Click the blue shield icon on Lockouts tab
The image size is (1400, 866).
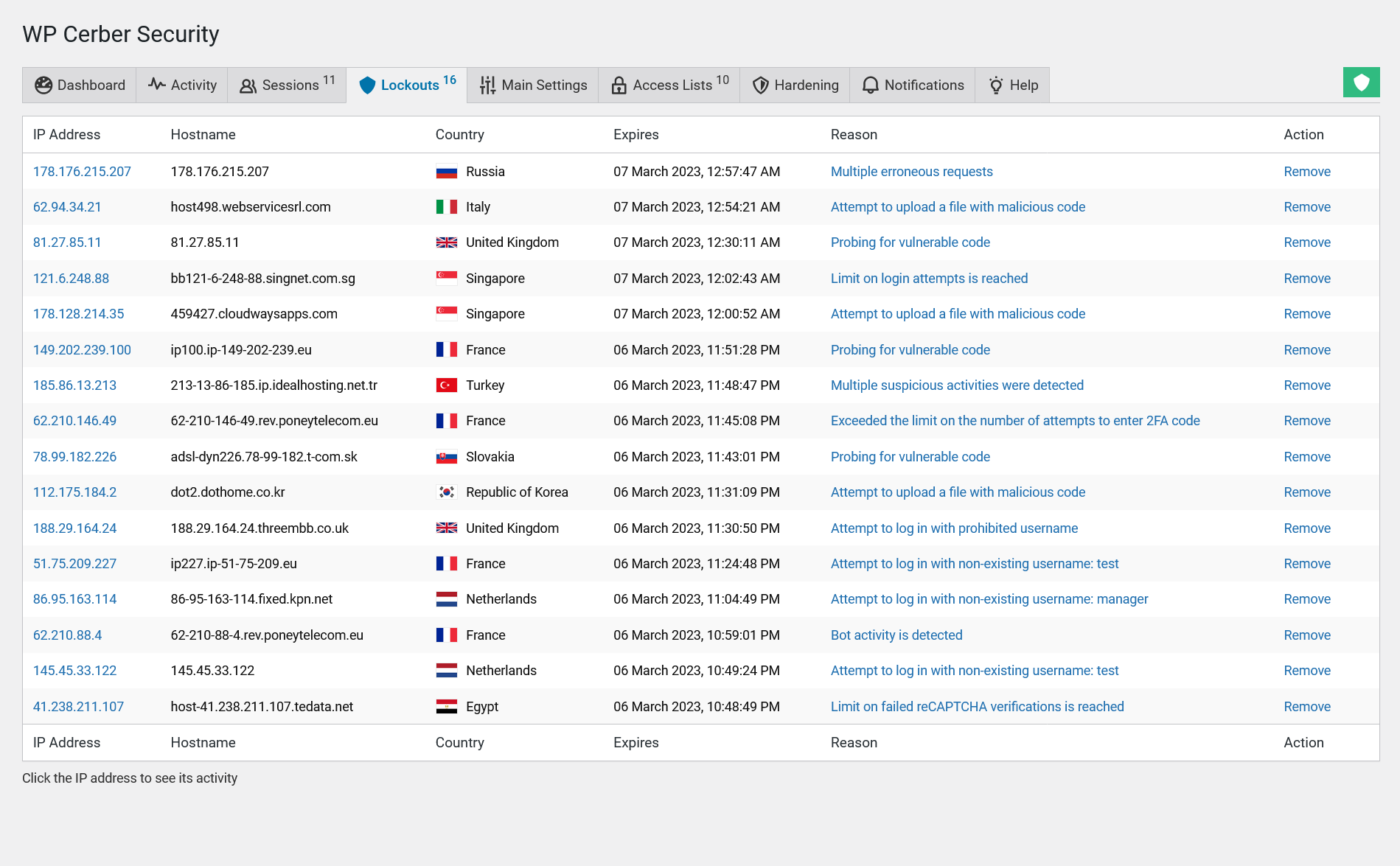(366, 85)
